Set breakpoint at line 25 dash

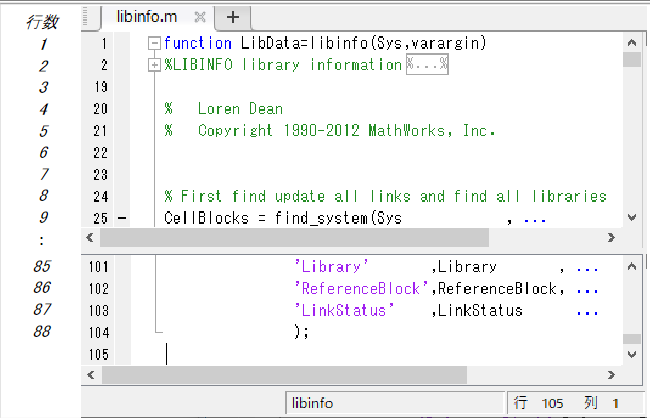[x=122, y=218]
